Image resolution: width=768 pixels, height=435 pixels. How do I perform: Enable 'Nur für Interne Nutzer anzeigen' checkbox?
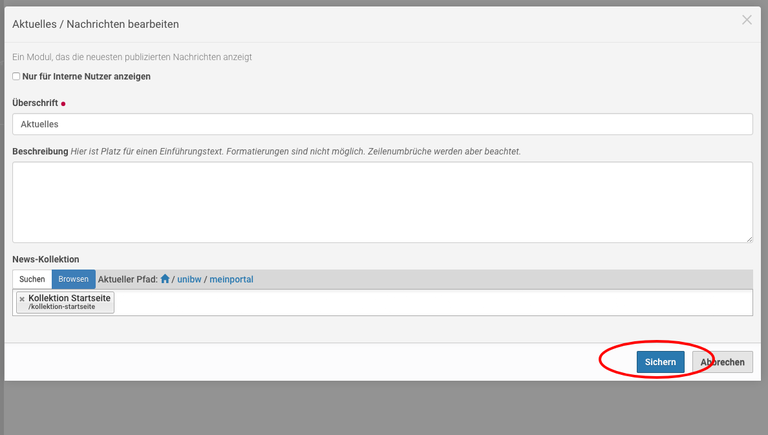[x=16, y=76]
